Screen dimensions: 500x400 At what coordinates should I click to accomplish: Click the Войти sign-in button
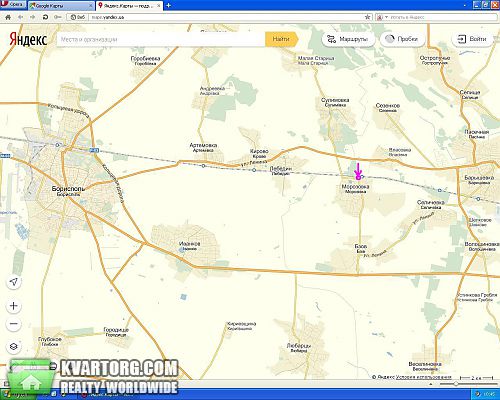click(x=472, y=39)
